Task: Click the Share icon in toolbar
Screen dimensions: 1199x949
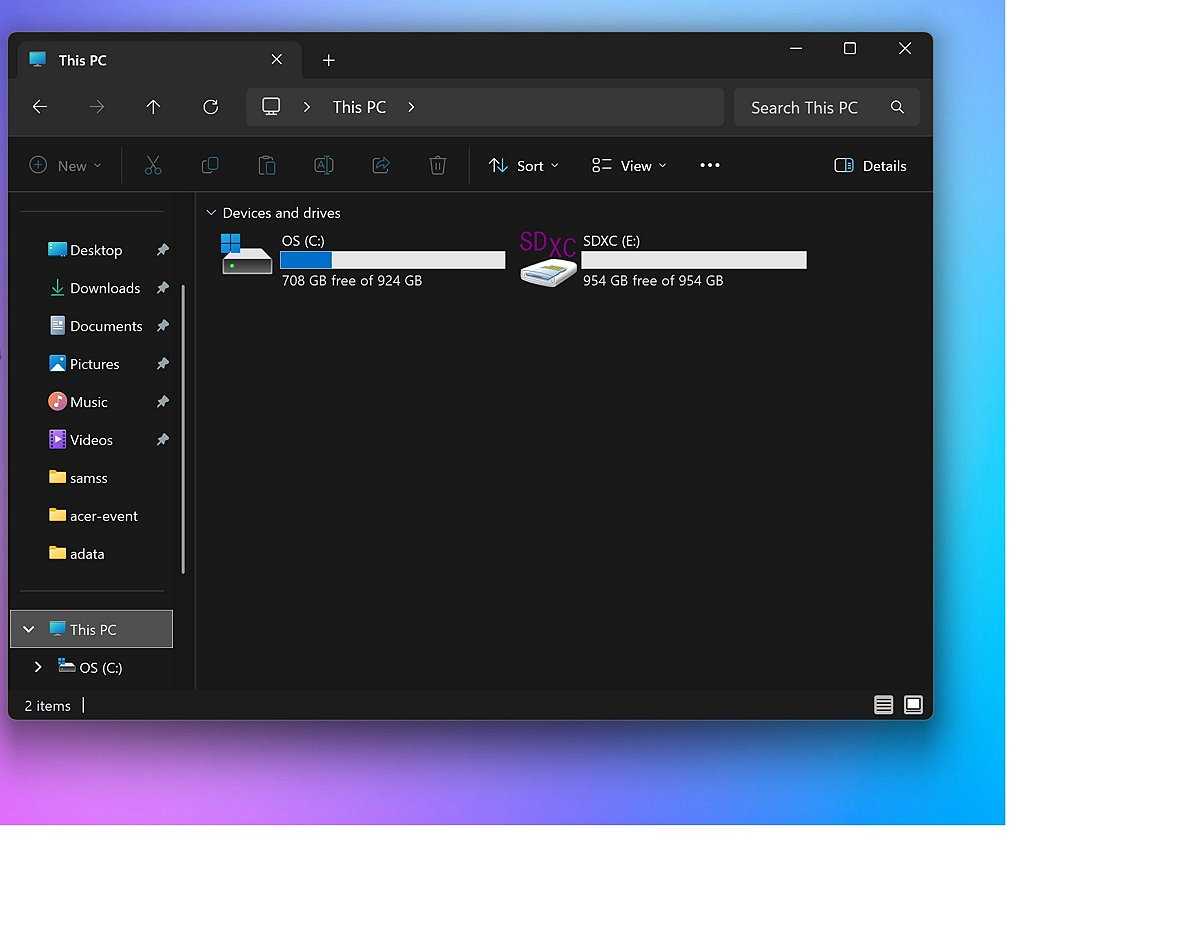Action: pos(381,166)
